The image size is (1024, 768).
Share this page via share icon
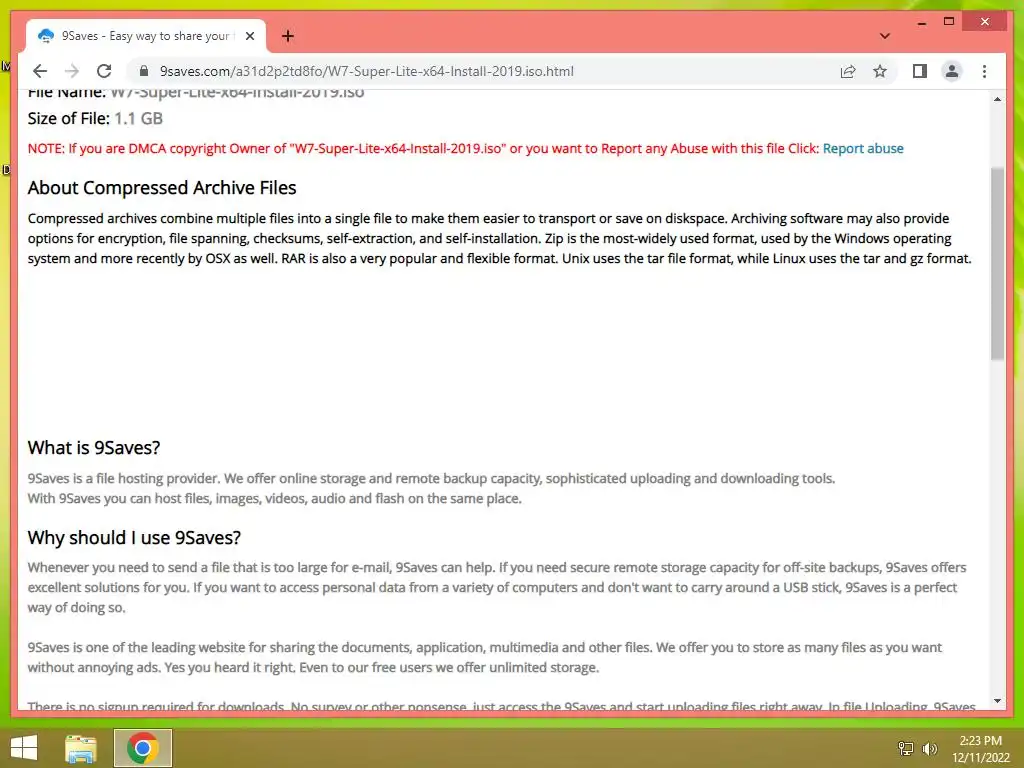848,71
